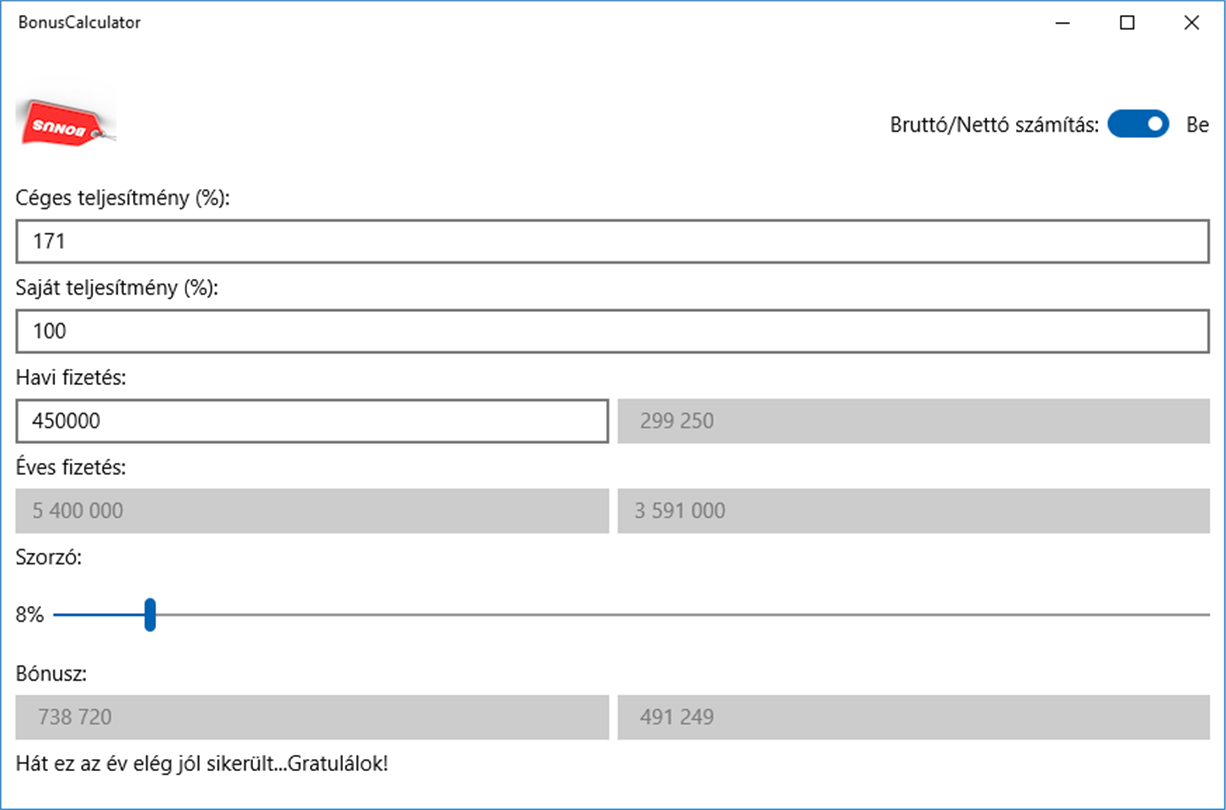The width and height of the screenshot is (1226, 810).
Task: Maximize the BonusCalculator window
Action: (1127, 23)
